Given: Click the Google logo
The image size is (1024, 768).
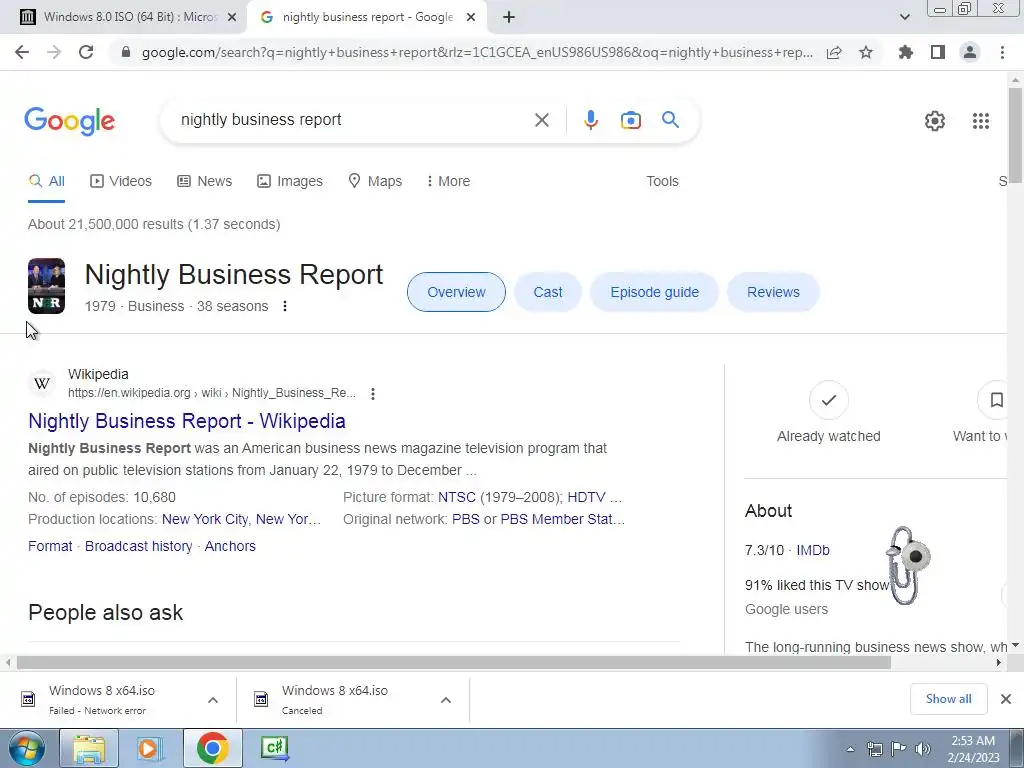Looking at the screenshot, I should [x=70, y=121].
